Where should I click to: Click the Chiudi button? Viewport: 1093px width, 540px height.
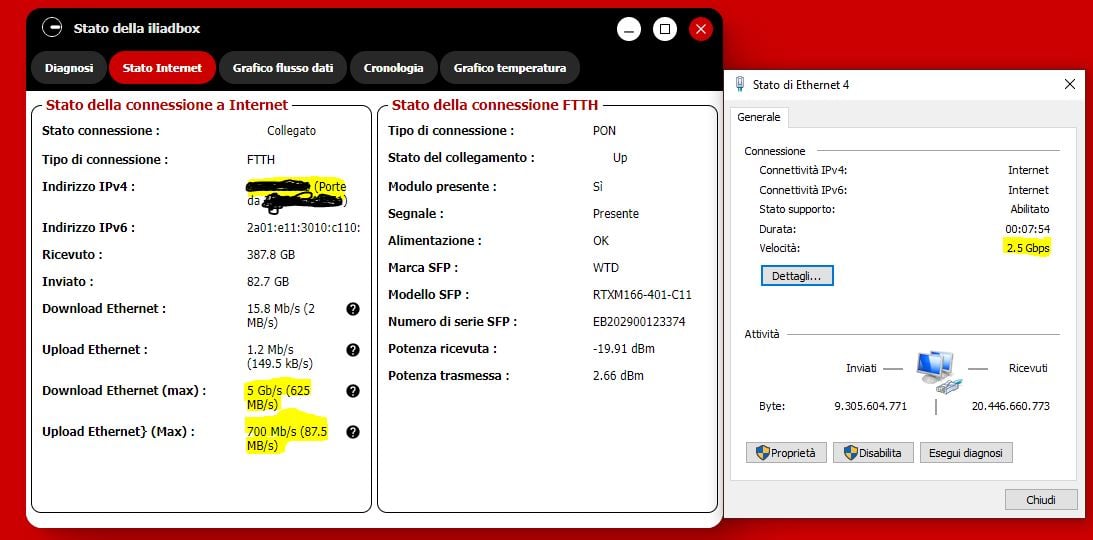coord(1040,499)
